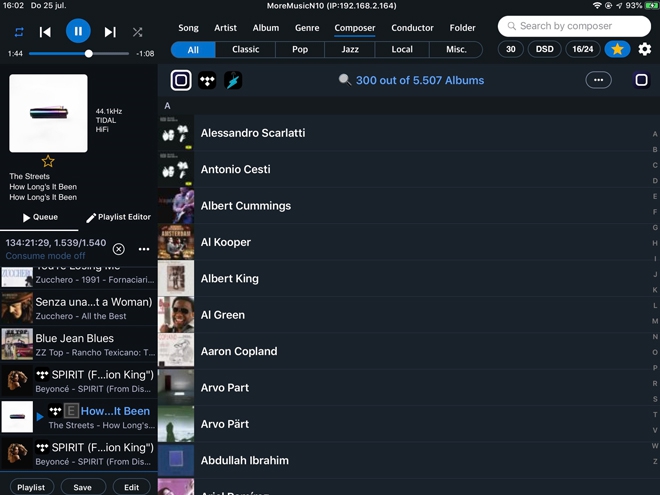The width and height of the screenshot is (660, 495).
Task: Open the 300 out of 5.507 Albums link
Action: point(420,80)
